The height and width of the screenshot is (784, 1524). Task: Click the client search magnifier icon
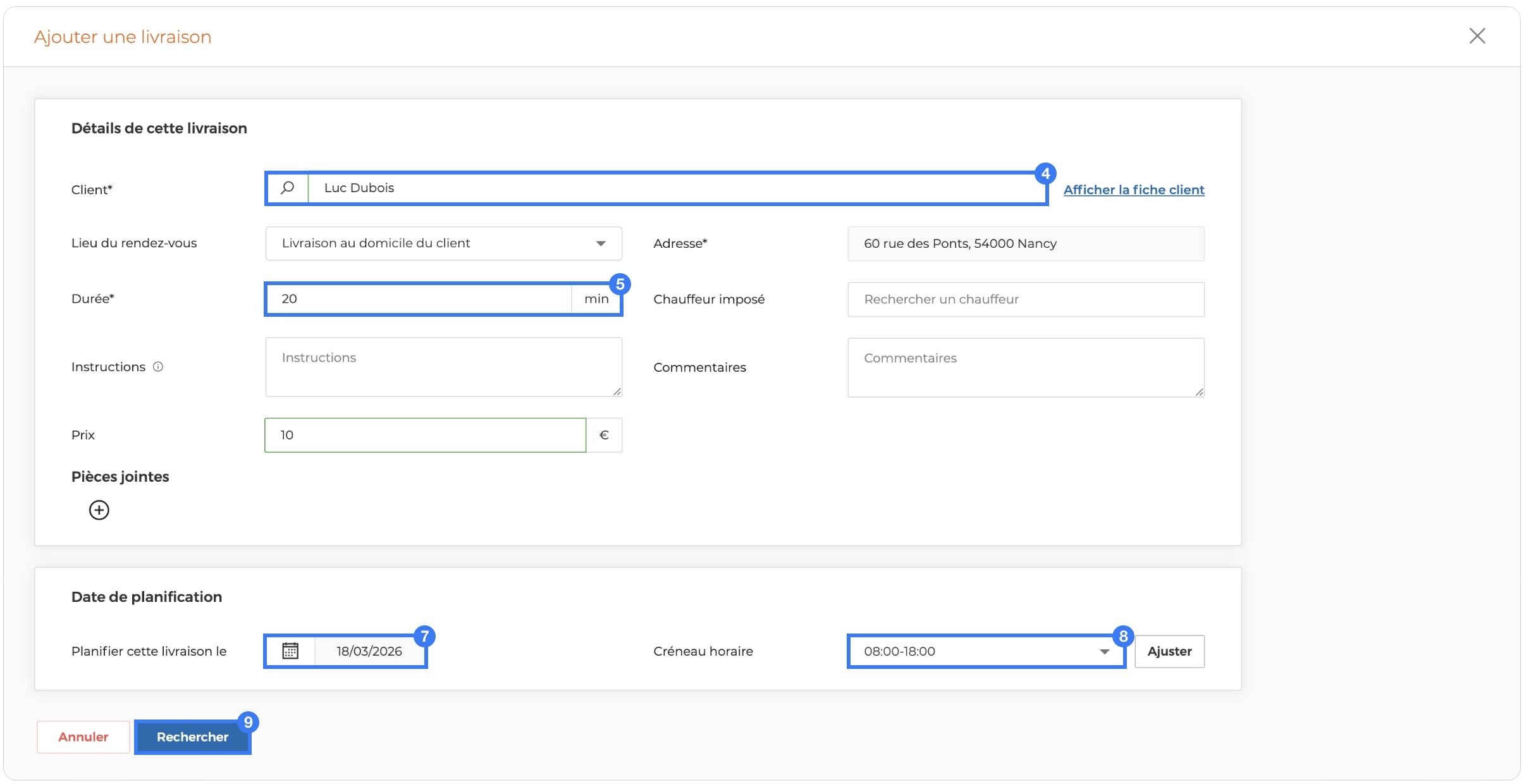[x=288, y=188]
